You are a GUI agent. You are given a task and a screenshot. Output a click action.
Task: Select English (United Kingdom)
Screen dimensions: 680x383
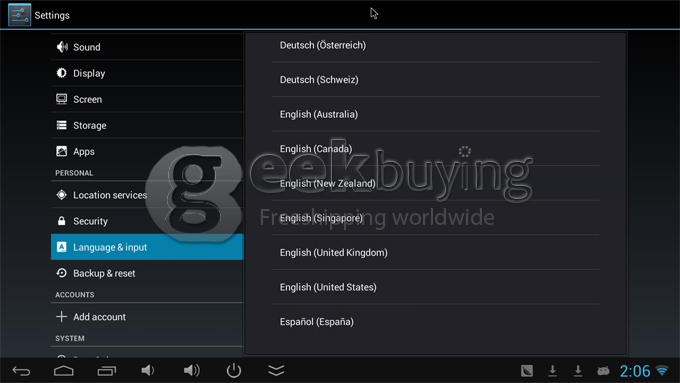point(435,252)
